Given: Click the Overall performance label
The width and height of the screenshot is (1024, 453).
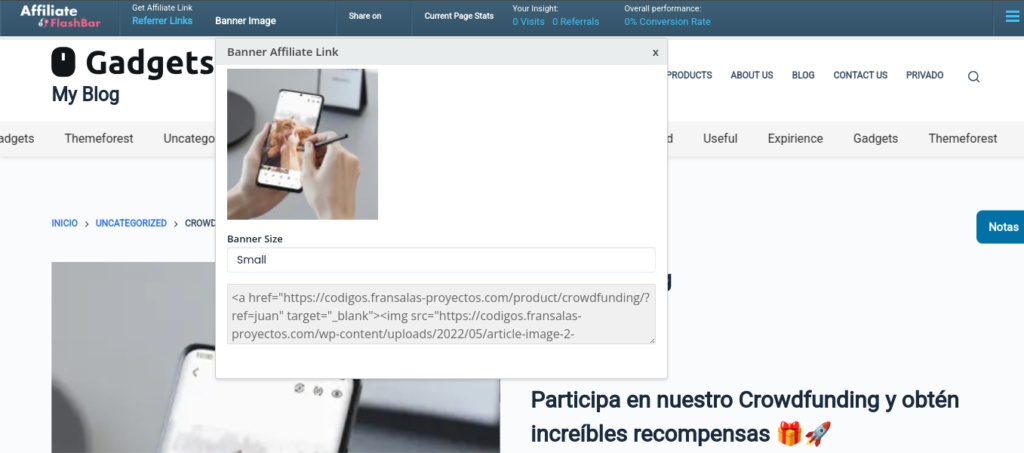Looking at the screenshot, I should click(x=662, y=8).
